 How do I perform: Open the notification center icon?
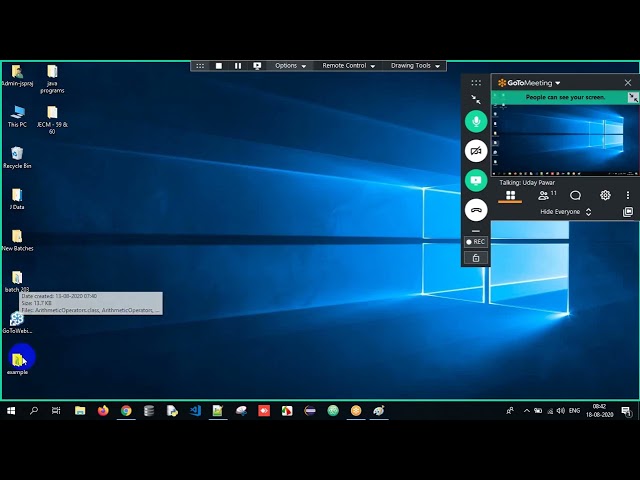tap(626, 411)
